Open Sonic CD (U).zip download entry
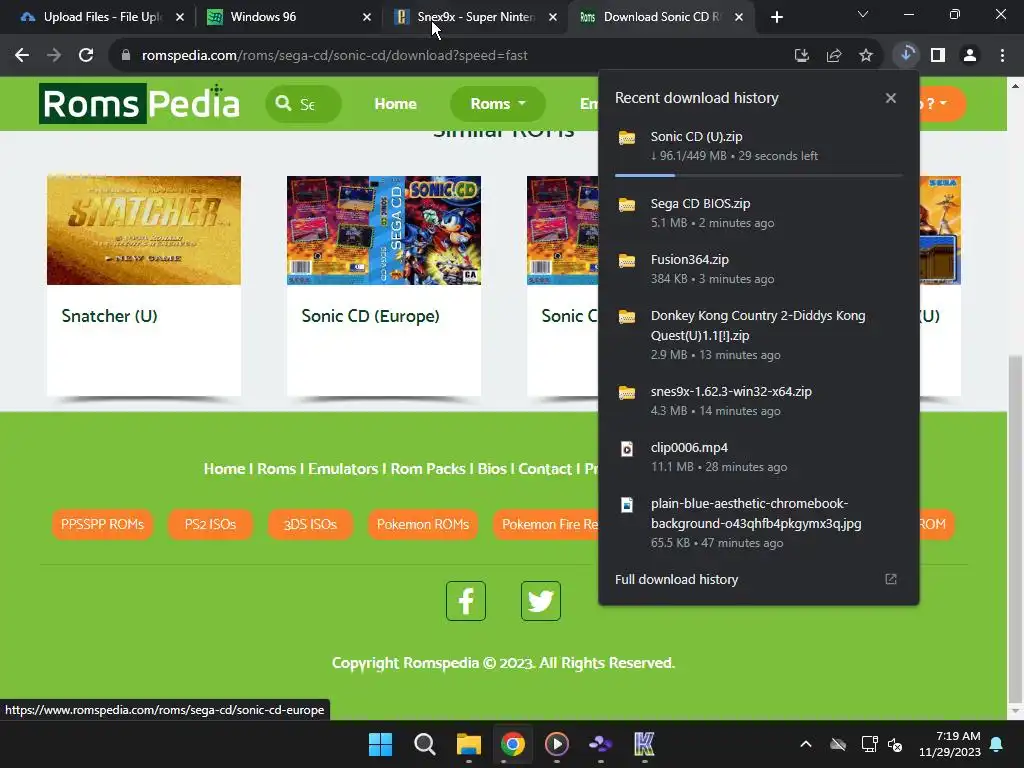The image size is (1024, 768). (x=758, y=146)
